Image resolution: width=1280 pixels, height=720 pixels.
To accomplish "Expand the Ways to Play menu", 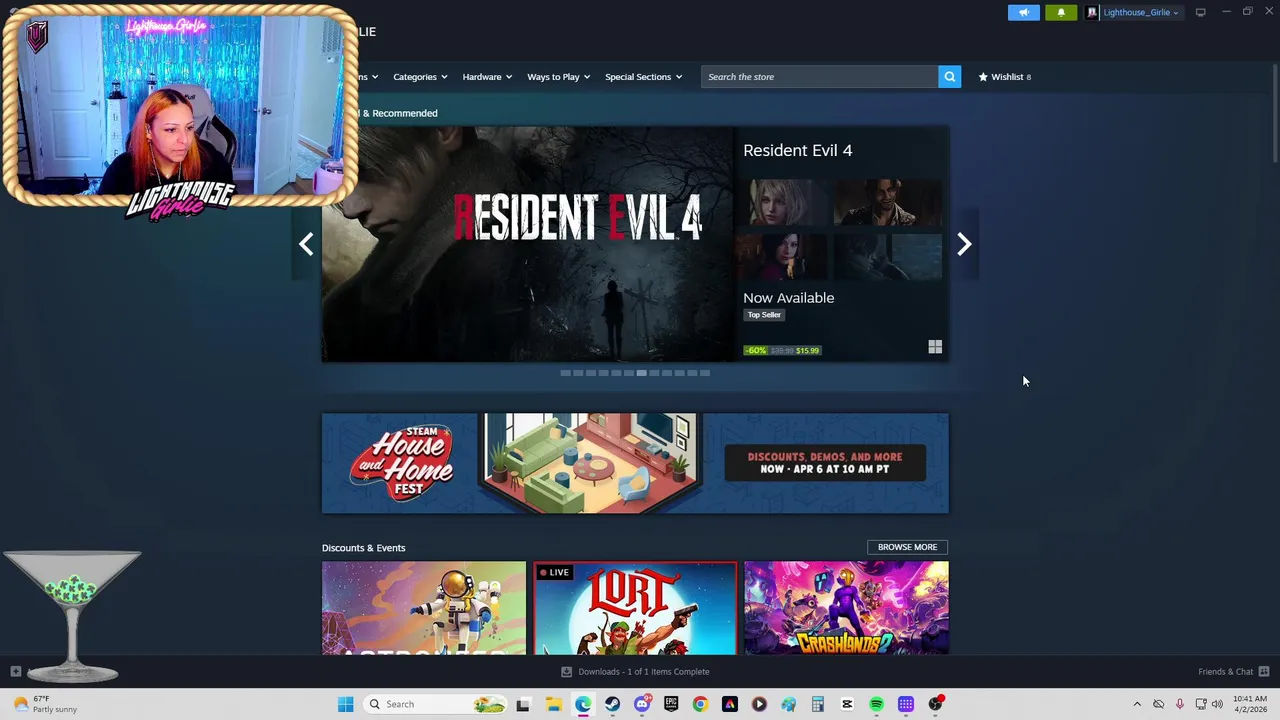I will (x=558, y=77).
